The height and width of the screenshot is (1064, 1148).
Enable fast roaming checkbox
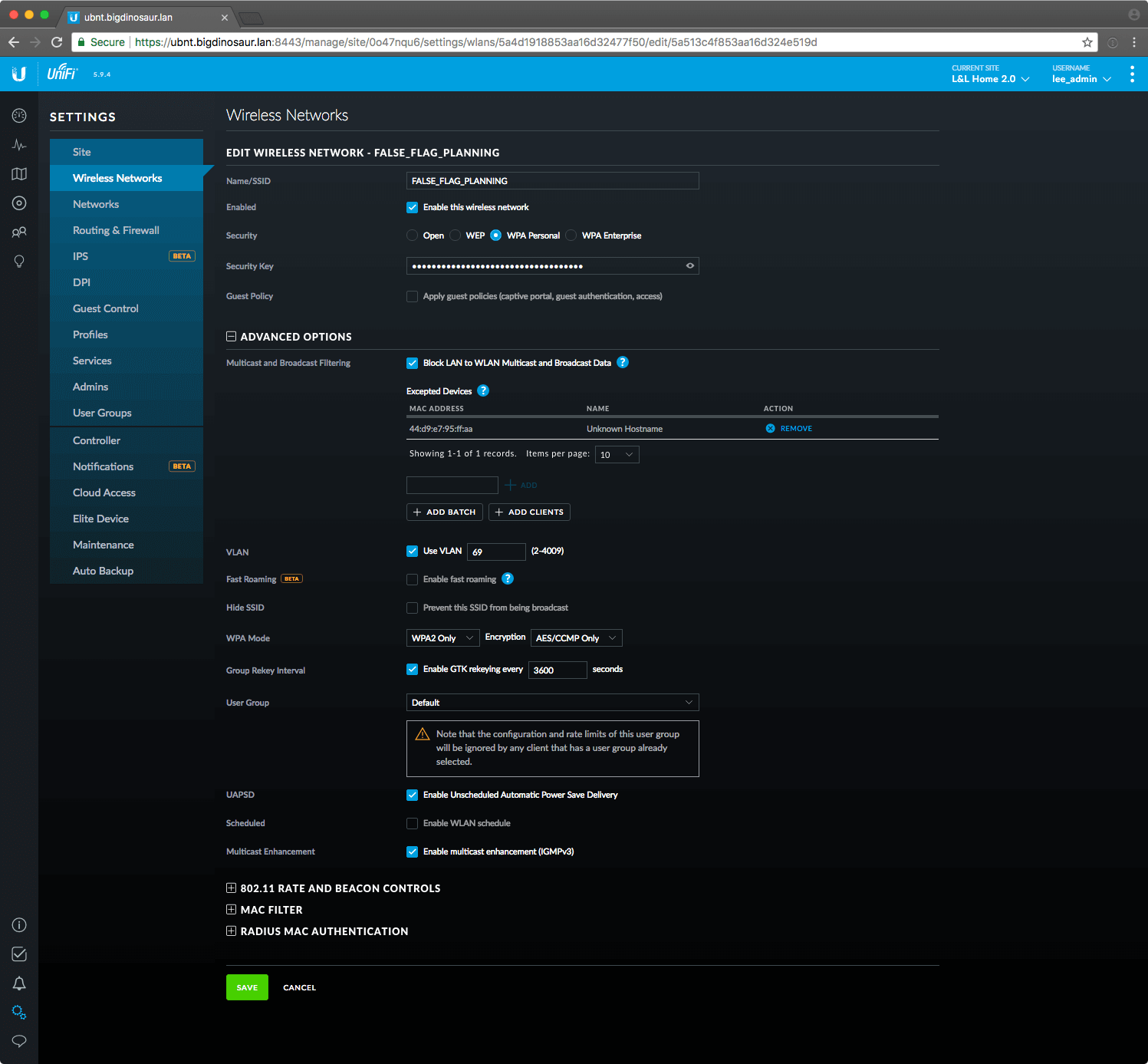click(413, 579)
